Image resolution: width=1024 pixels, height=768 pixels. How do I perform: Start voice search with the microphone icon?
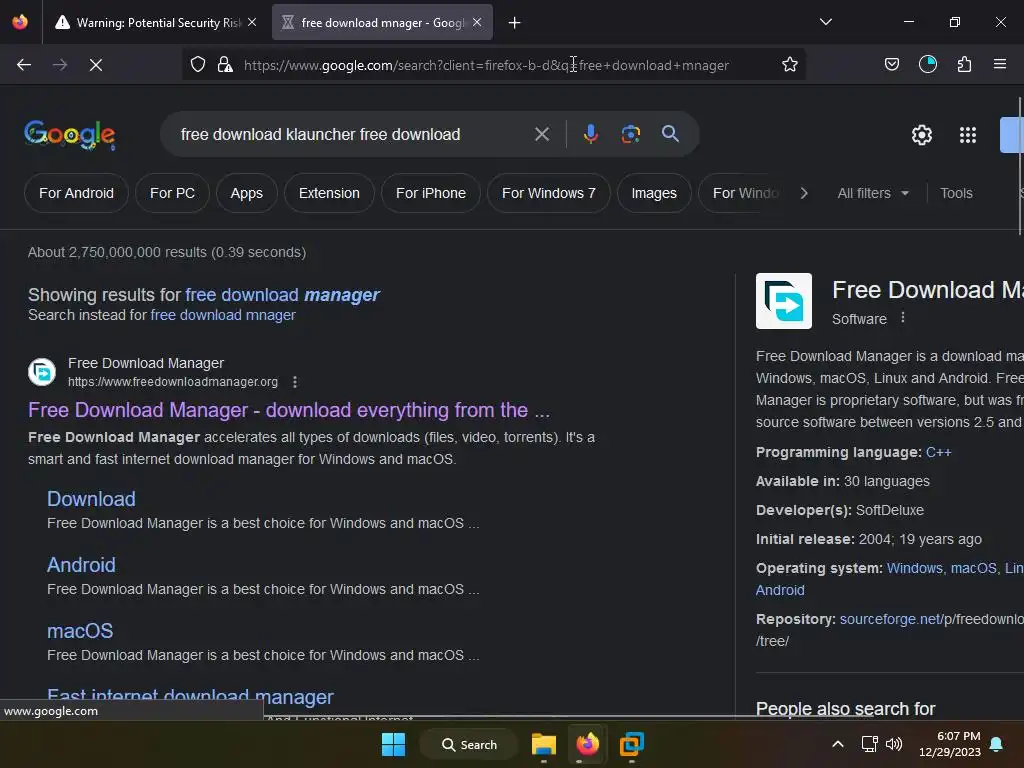tap(590, 134)
